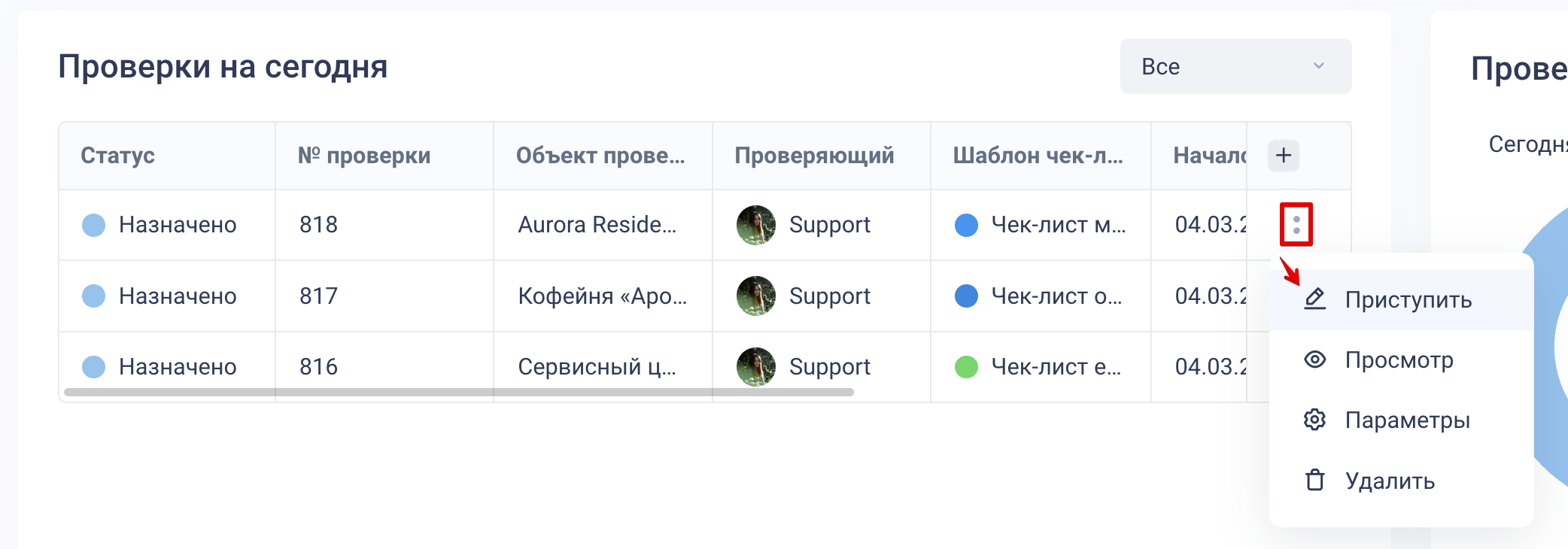Select Приступить from context menu
Screen dimensions: 1568x549
[x=1408, y=300]
